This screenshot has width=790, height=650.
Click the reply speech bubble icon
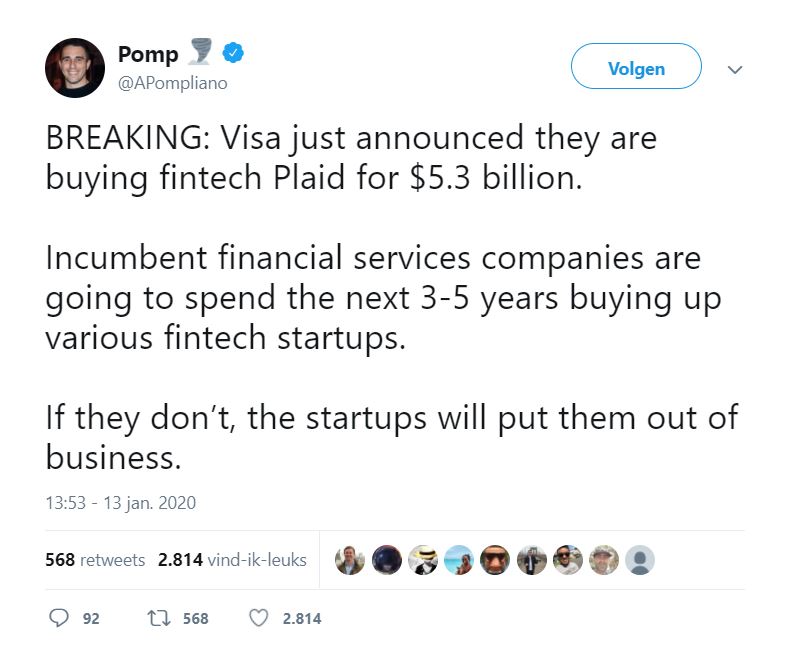point(58,618)
